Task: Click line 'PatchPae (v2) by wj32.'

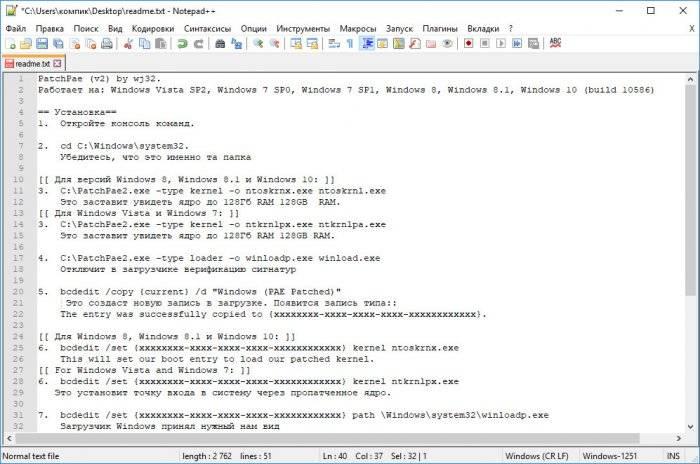Action: (99, 79)
